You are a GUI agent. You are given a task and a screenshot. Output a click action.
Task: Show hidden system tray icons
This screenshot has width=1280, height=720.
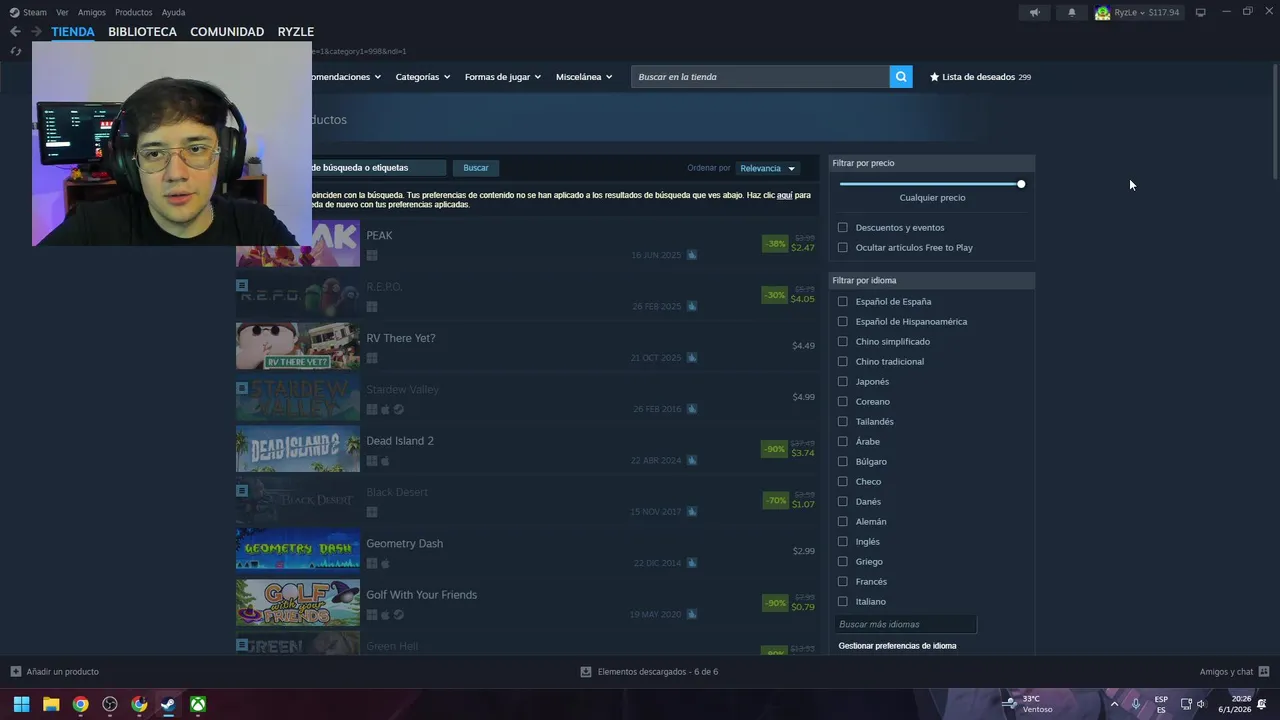click(x=1114, y=704)
